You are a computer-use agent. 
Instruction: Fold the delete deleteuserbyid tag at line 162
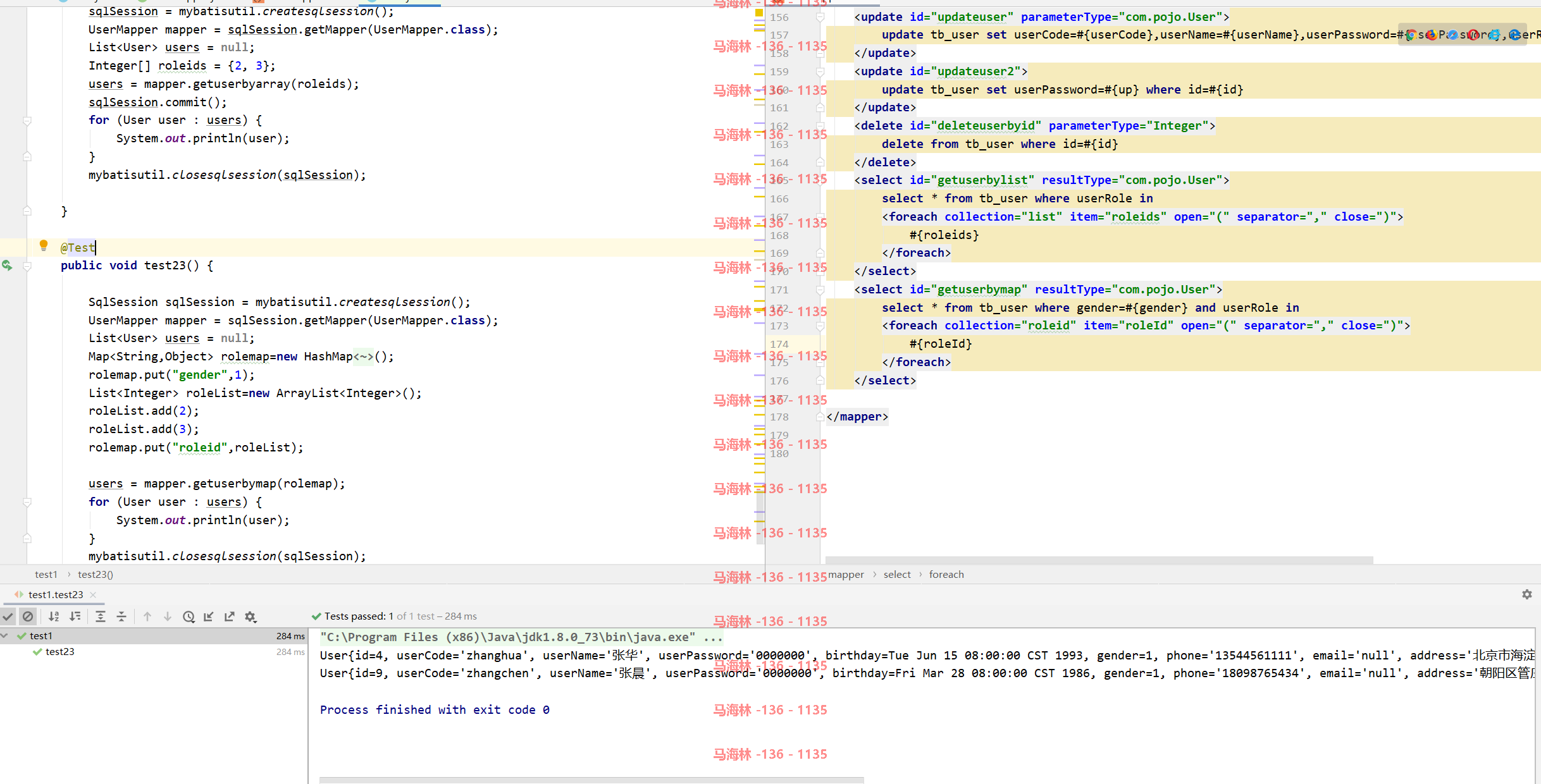[820, 126]
